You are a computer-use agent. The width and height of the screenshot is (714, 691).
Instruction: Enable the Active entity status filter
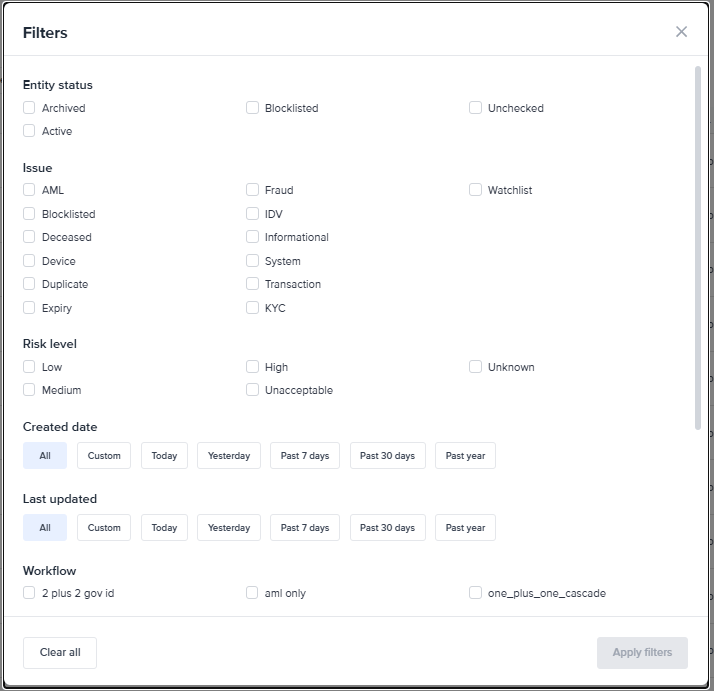coord(30,131)
